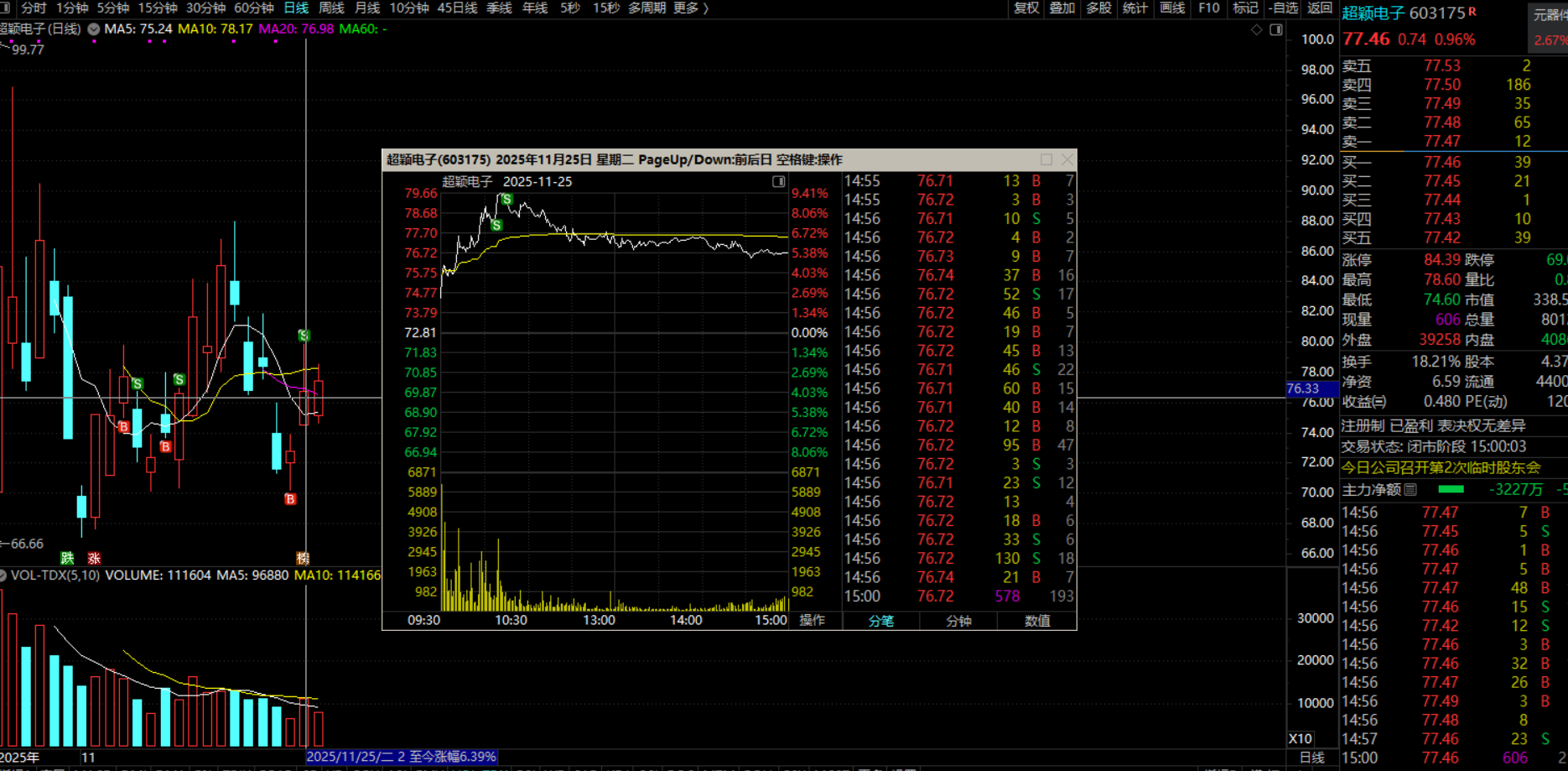1568x771 pixels.
Task: Click the 买一 price 77.46
Action: (x=1442, y=162)
